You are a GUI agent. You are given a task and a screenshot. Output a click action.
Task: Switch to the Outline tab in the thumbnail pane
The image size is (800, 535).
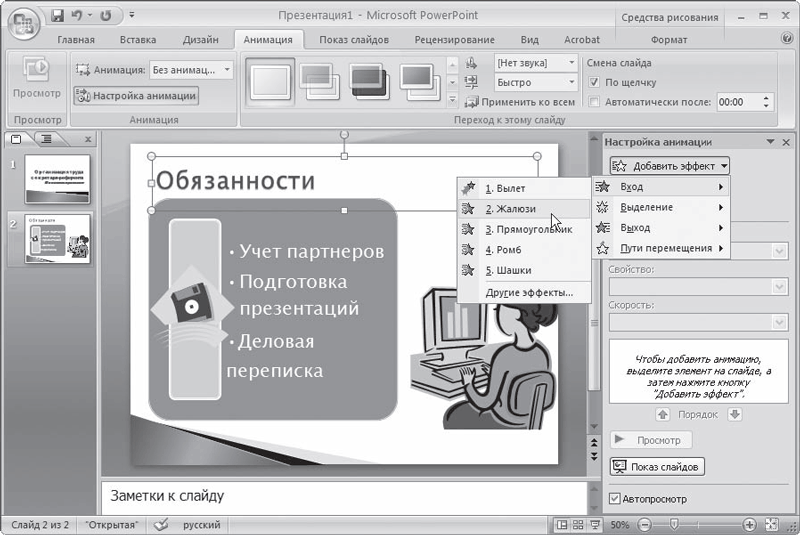coord(47,139)
